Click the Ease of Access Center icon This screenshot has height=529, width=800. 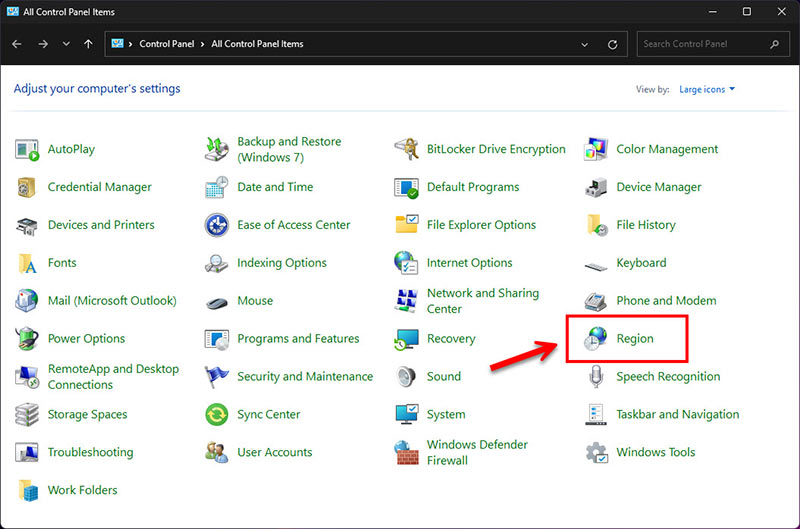pos(216,225)
